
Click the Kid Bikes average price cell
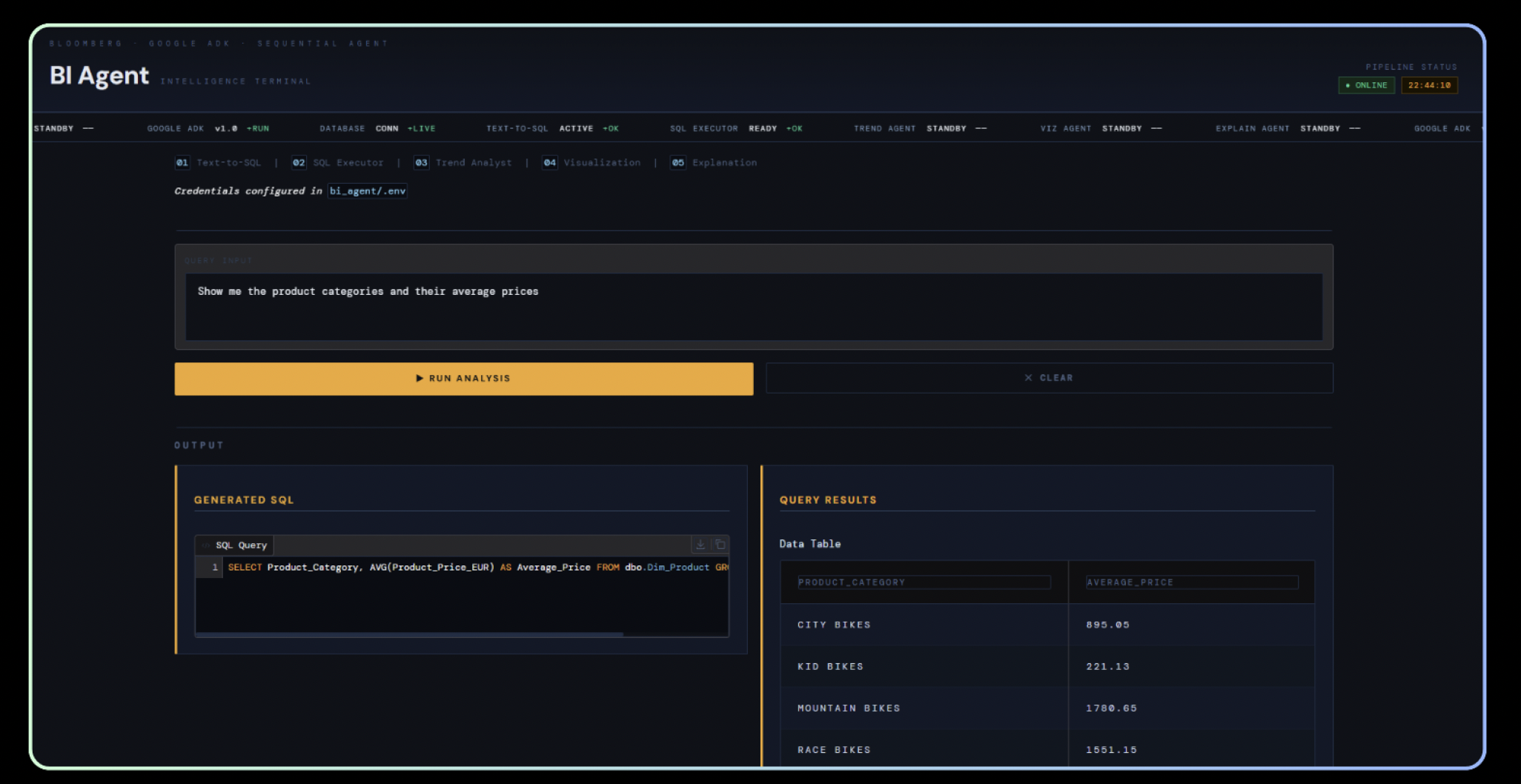point(1108,667)
